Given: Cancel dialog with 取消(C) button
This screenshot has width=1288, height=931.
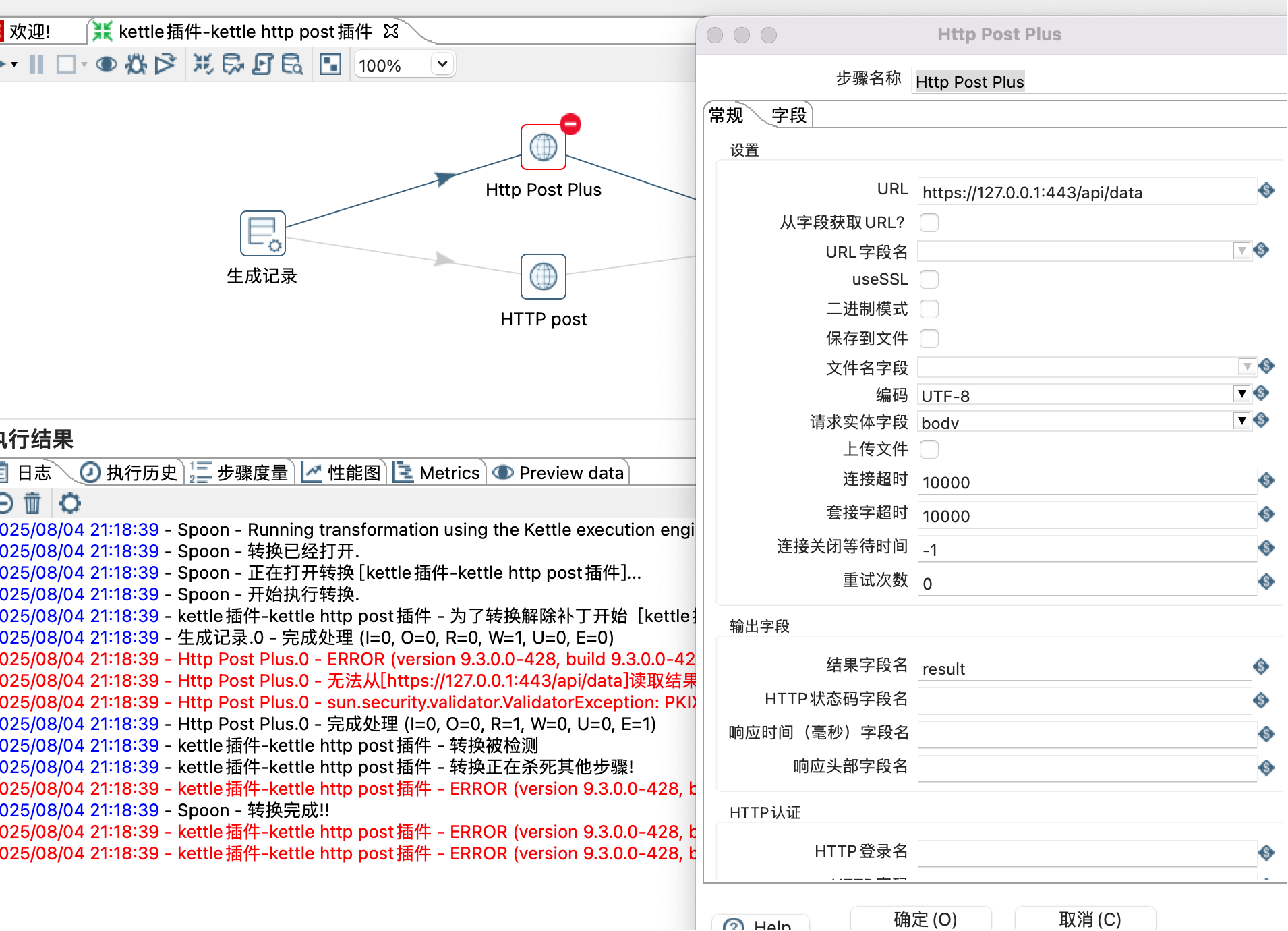Looking at the screenshot, I should point(1086,919).
